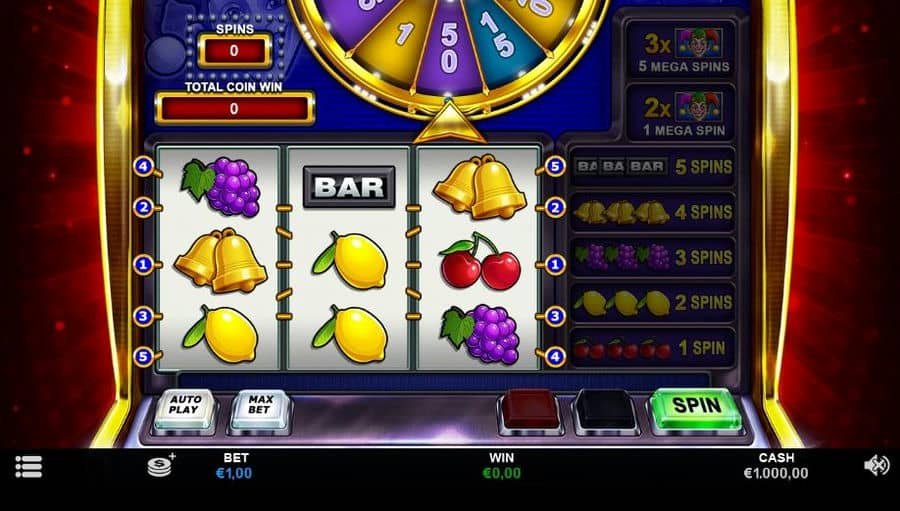Viewport: 900px width, 511px height.
Task: Click the BAR symbol on middle reel
Action: pos(349,187)
